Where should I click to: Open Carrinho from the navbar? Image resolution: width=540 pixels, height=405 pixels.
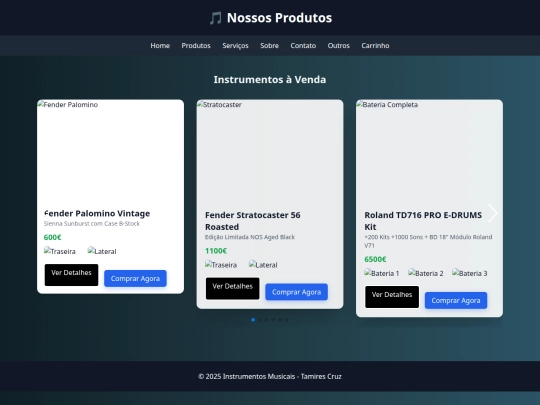tap(375, 45)
